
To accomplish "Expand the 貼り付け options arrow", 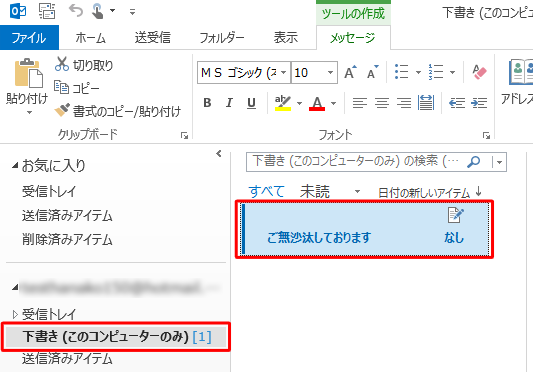I will [29, 112].
